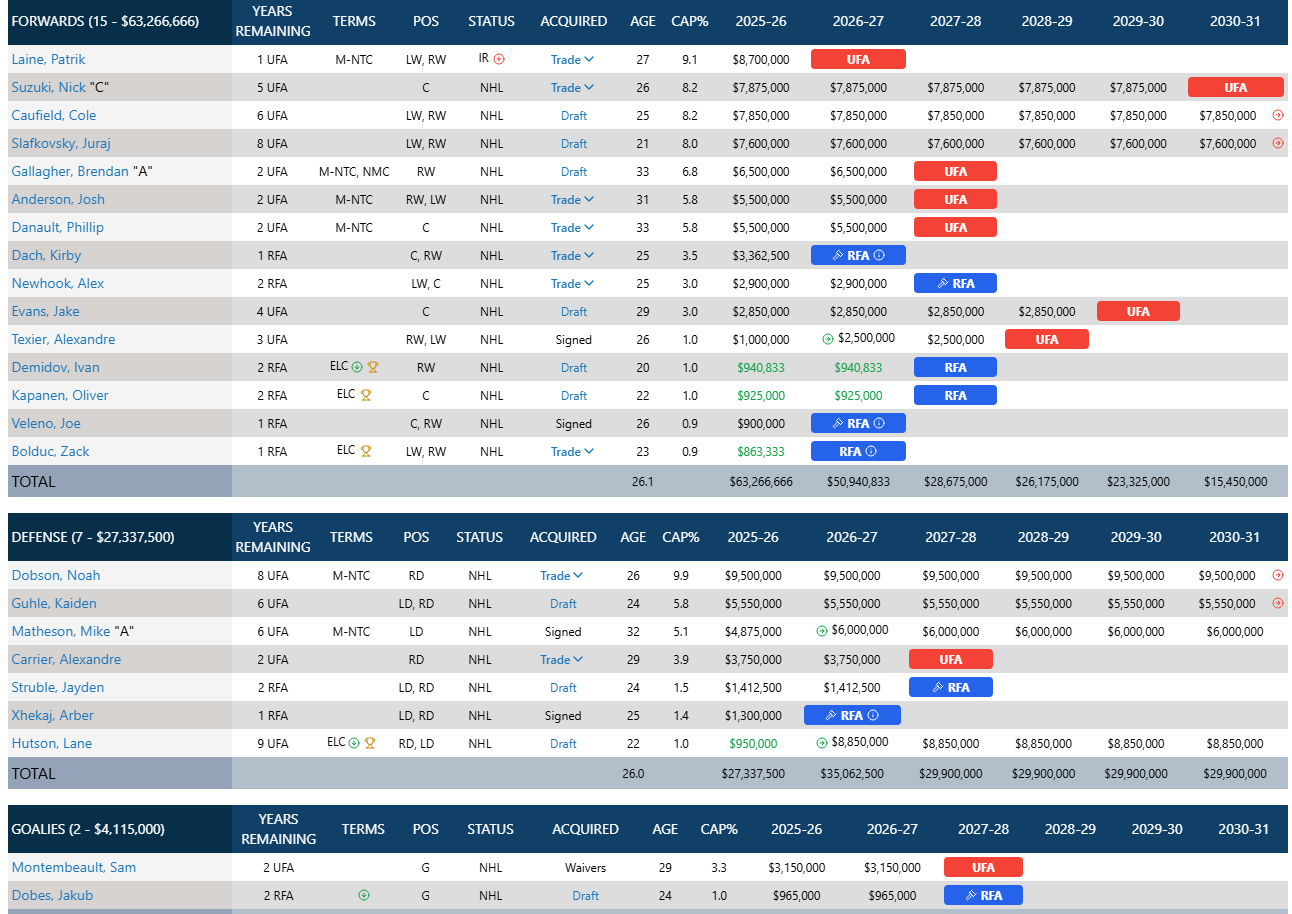The image size is (1292, 914).
Task: Expand the Trade details for Nick Suzuki
Action: [572, 87]
